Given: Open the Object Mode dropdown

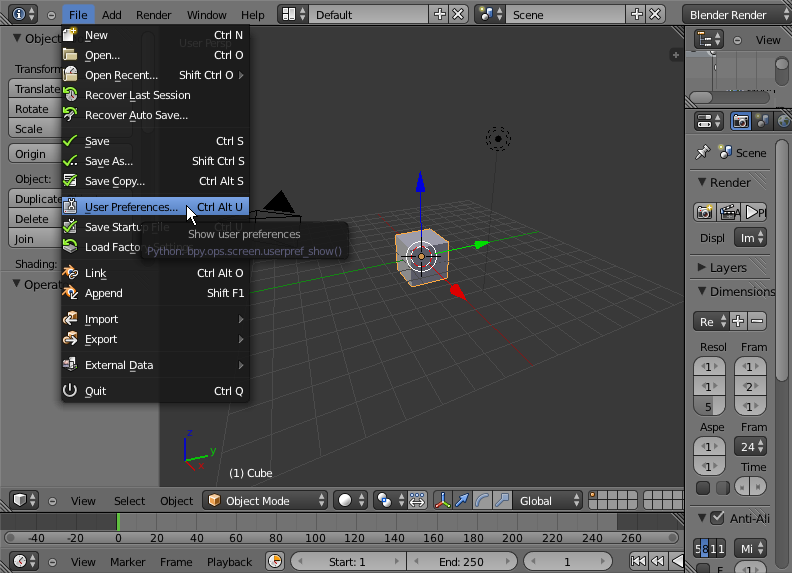Looking at the screenshot, I should coord(265,501).
